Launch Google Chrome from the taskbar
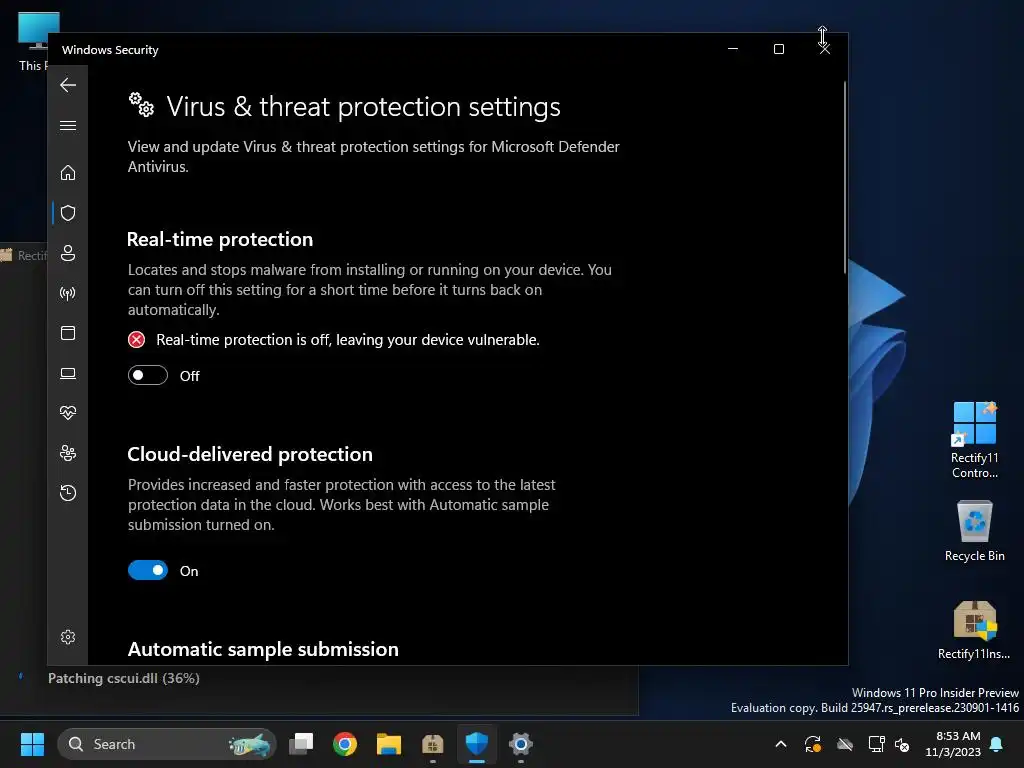Screen dimensions: 1024x768 (x=345, y=744)
